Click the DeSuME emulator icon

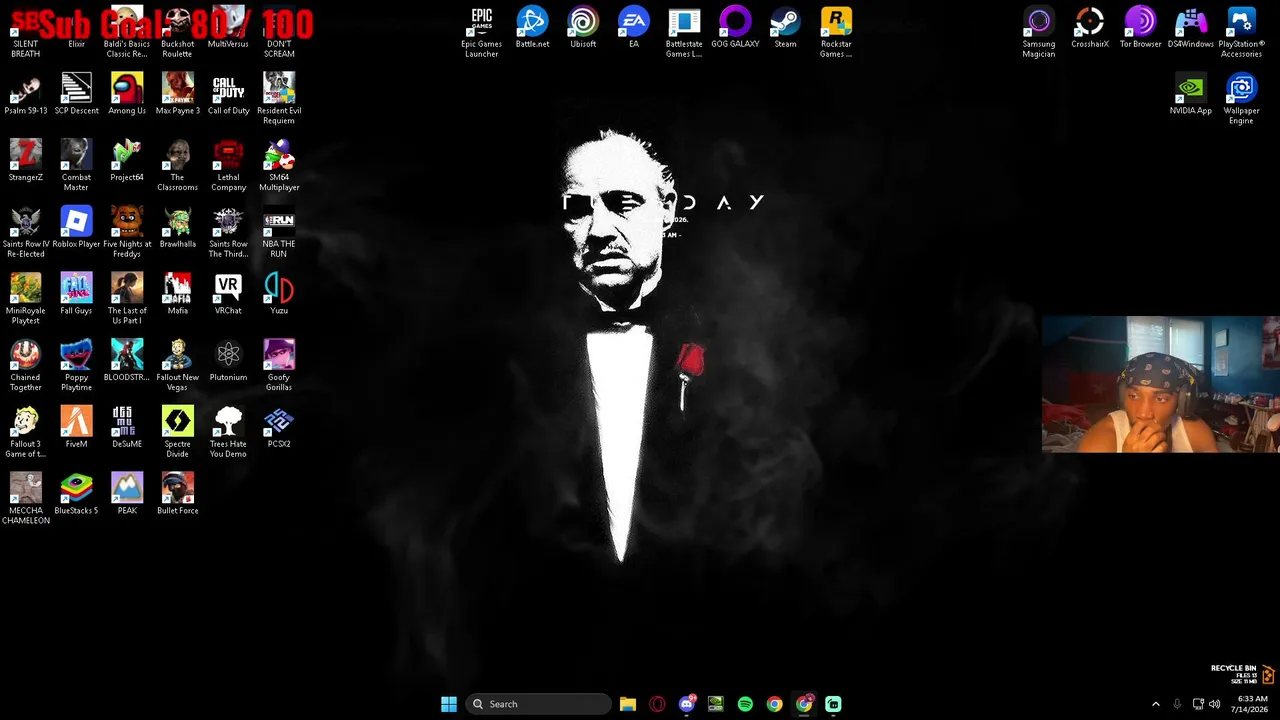click(127, 428)
